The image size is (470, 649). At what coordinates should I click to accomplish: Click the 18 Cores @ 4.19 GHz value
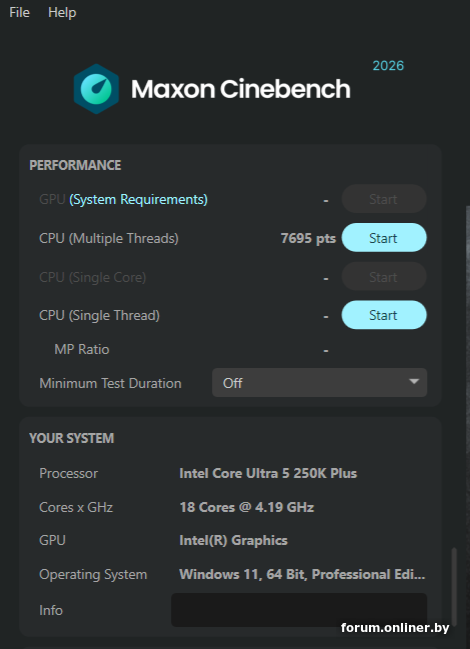(x=247, y=507)
